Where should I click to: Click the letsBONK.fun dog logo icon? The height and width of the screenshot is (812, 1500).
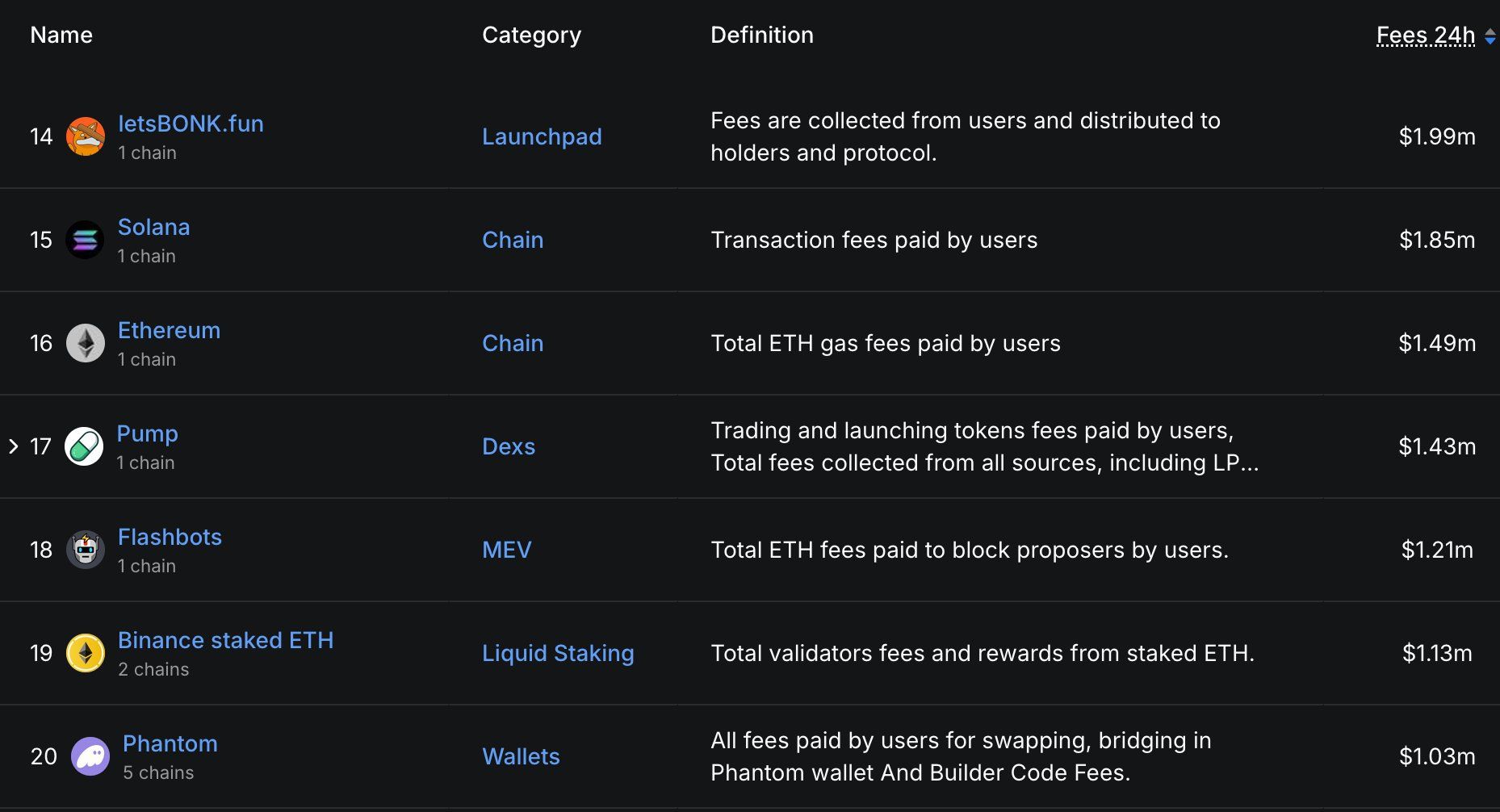coord(86,136)
